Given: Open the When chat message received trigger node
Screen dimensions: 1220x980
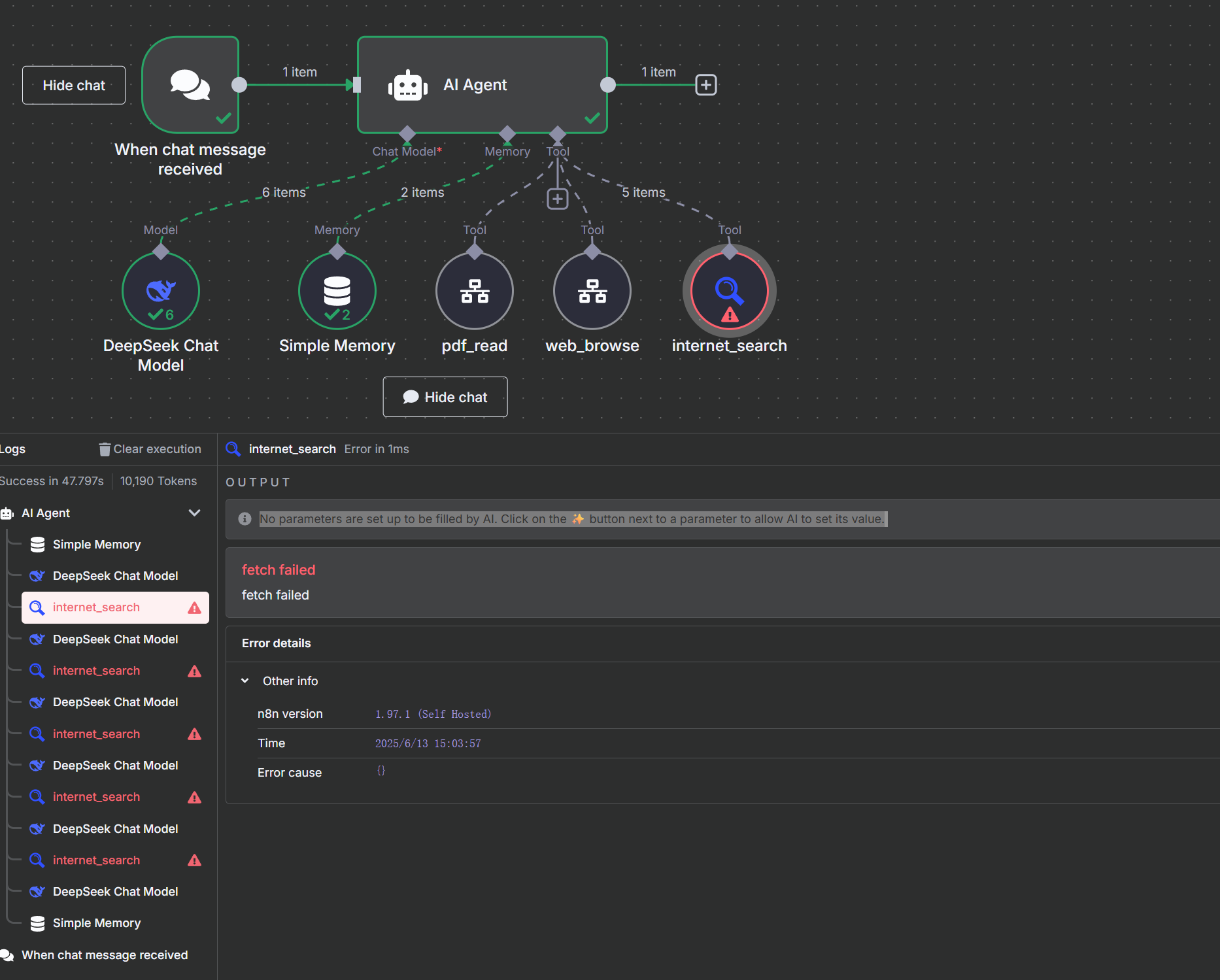Looking at the screenshot, I should pyautogui.click(x=190, y=85).
